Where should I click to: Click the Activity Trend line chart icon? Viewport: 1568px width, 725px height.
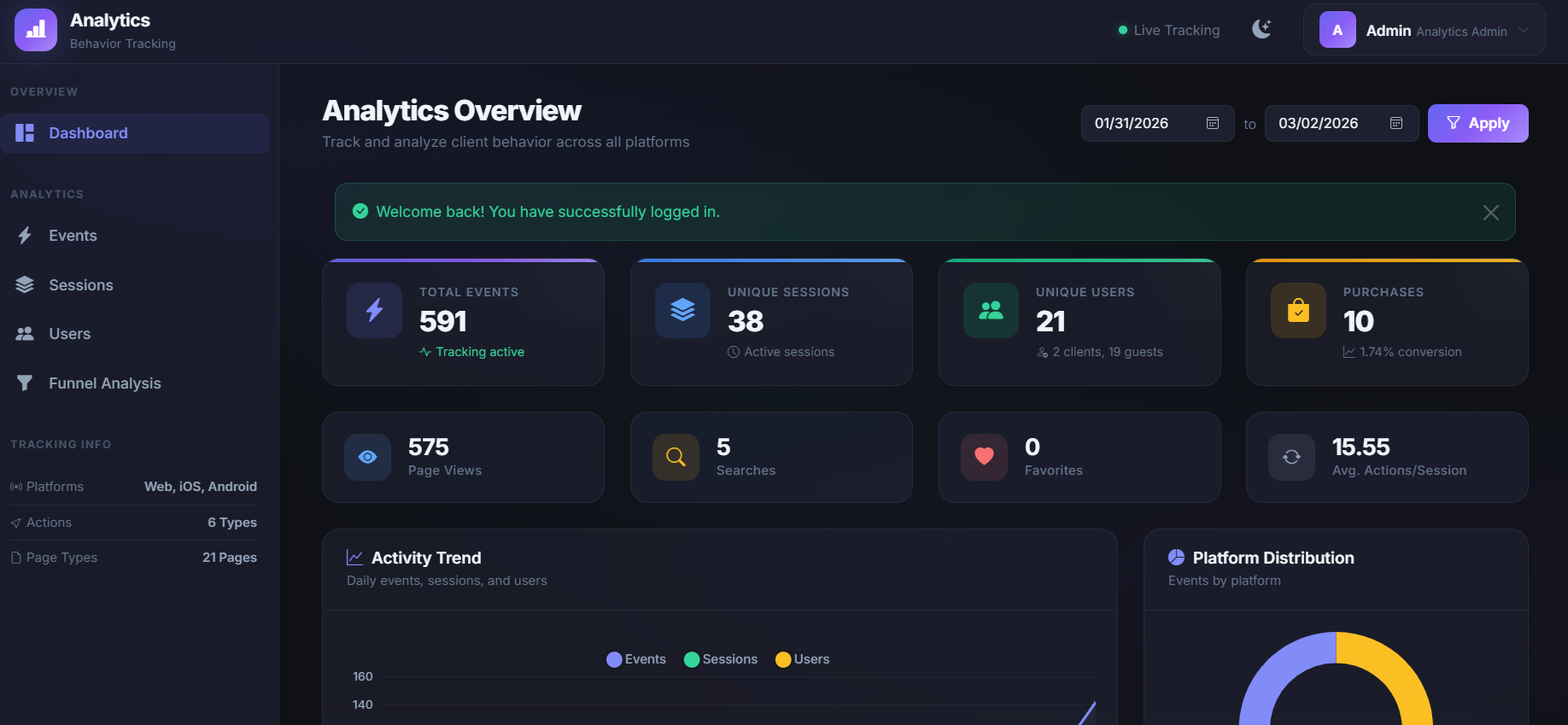coord(354,558)
